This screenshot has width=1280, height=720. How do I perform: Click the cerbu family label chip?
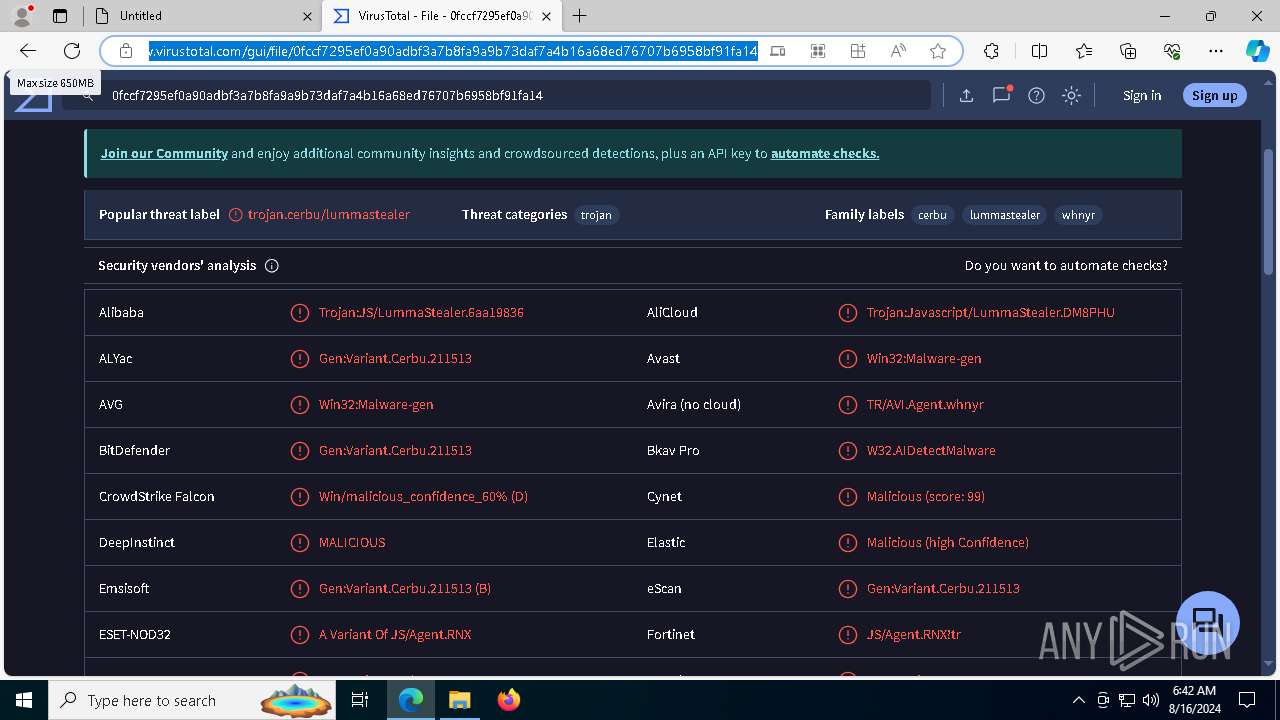[932, 215]
